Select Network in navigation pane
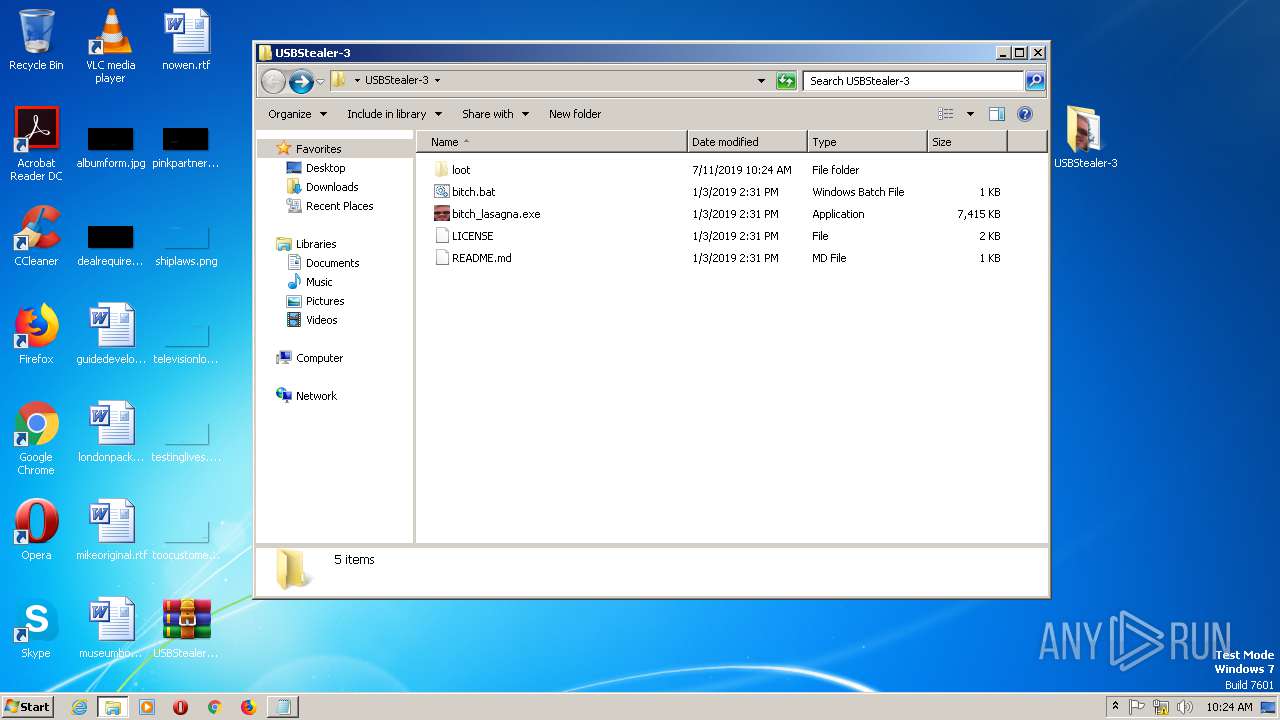This screenshot has height=720, width=1280. click(x=316, y=396)
